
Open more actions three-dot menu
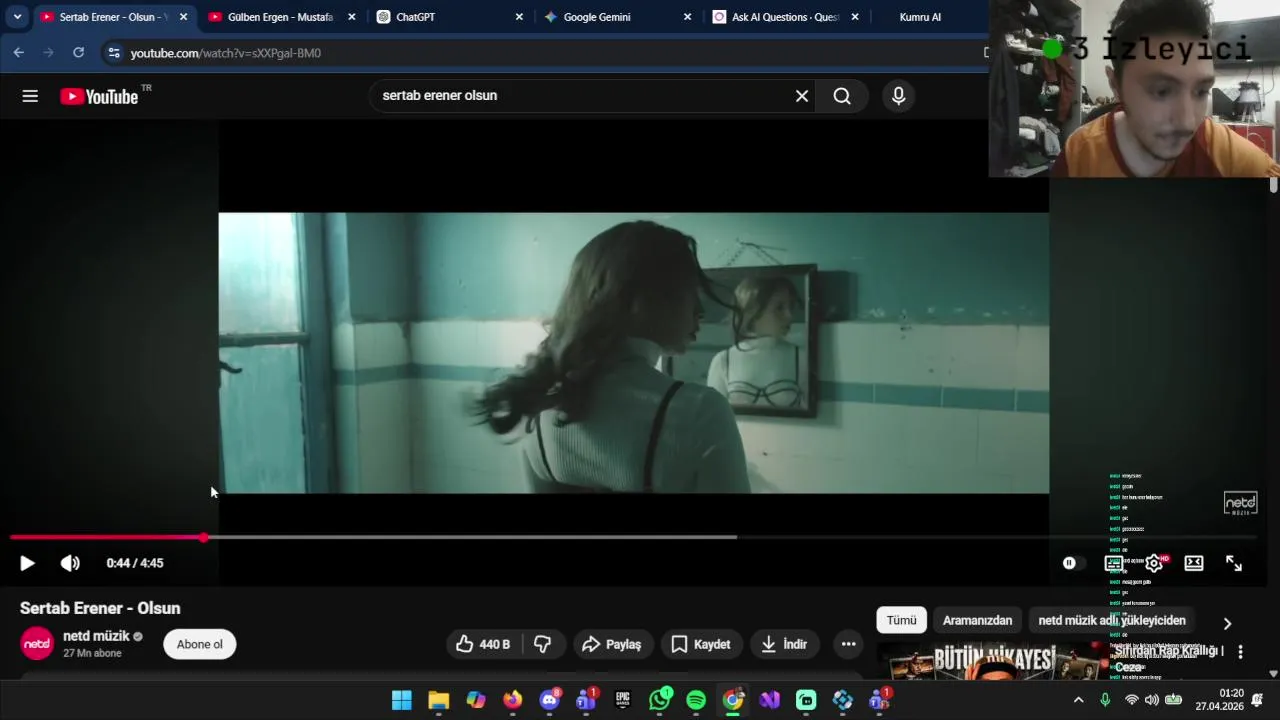[x=848, y=644]
